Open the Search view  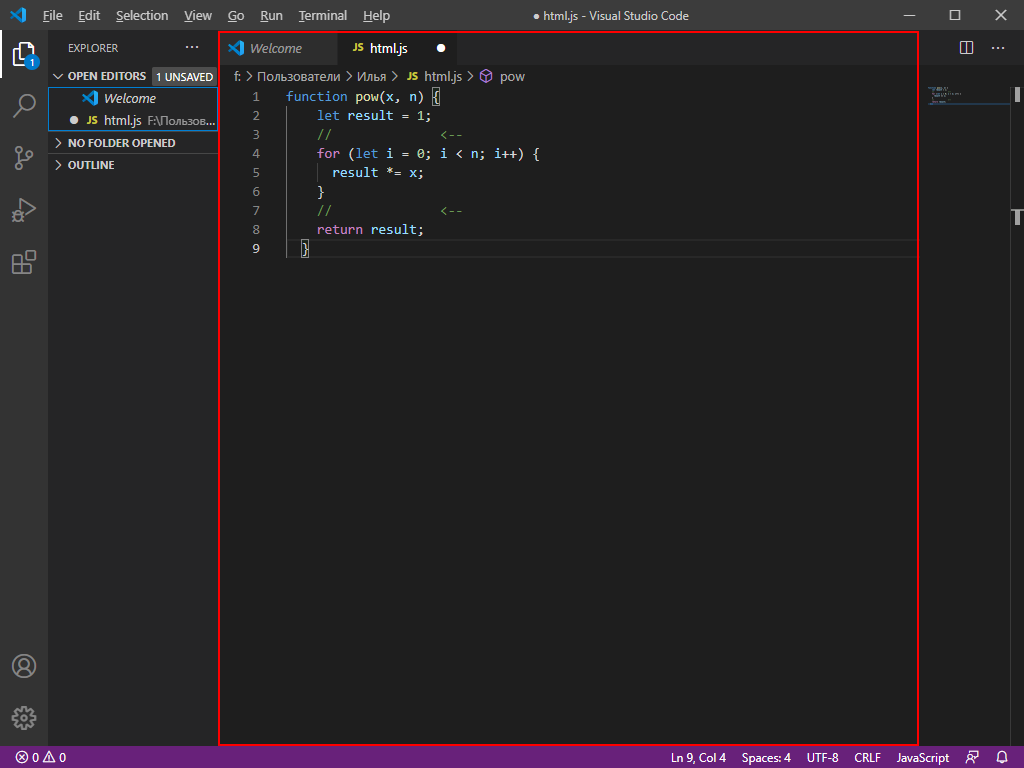pyautogui.click(x=24, y=106)
